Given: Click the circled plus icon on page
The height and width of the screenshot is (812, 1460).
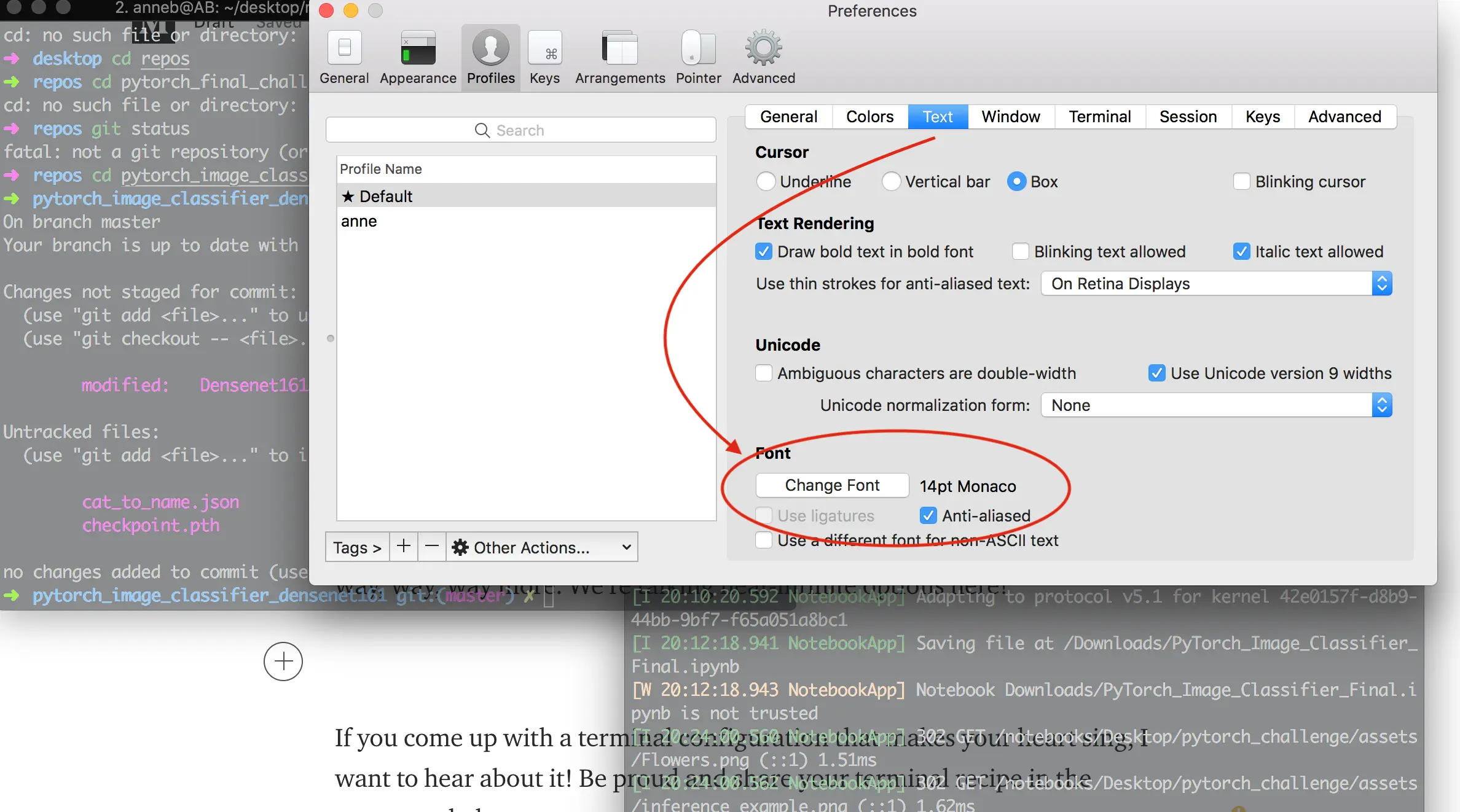Looking at the screenshot, I should tap(283, 661).
